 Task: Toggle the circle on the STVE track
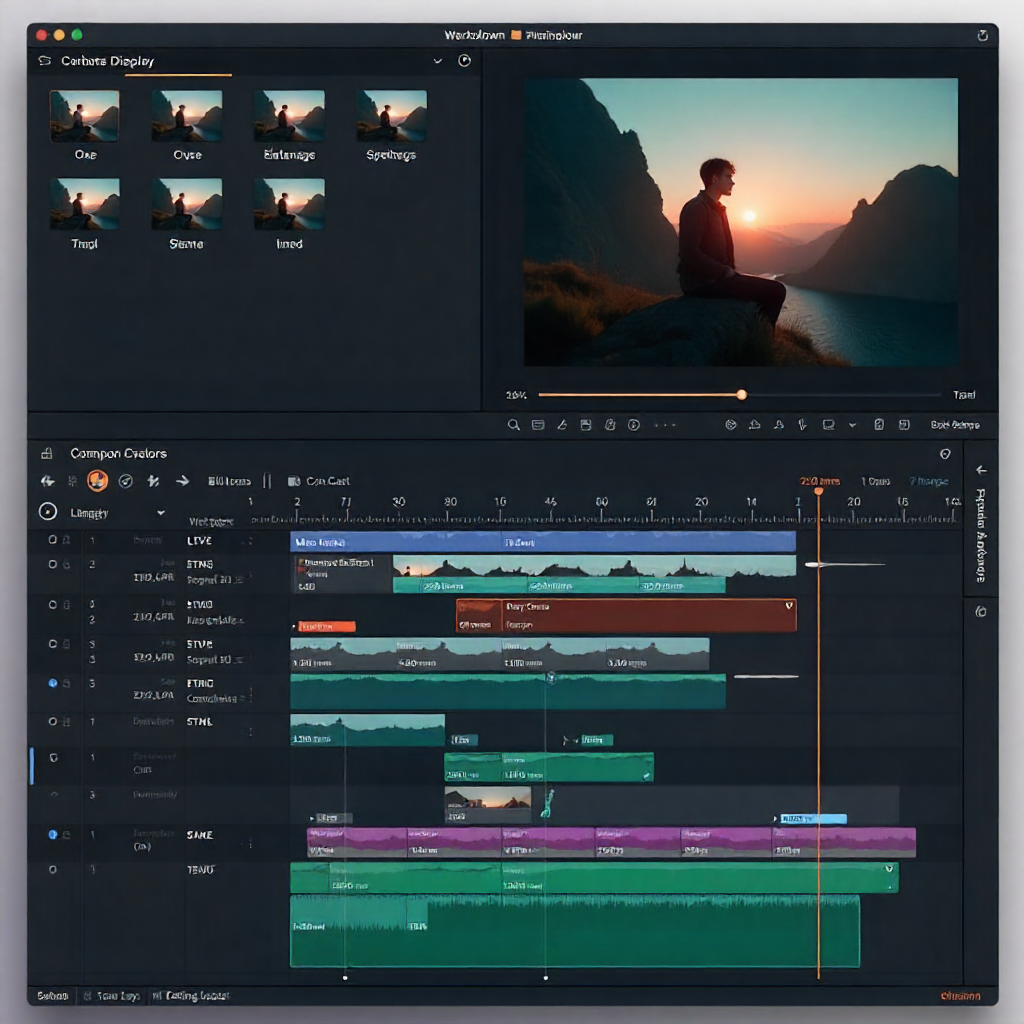(52, 644)
